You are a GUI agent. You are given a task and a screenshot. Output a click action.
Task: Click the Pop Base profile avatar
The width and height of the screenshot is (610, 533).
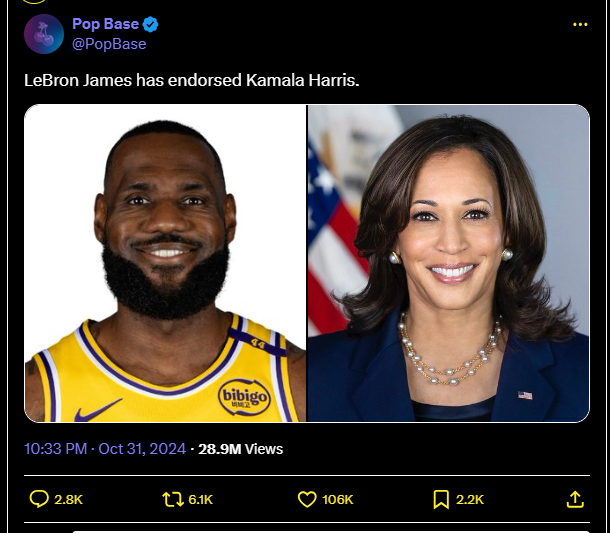44,34
